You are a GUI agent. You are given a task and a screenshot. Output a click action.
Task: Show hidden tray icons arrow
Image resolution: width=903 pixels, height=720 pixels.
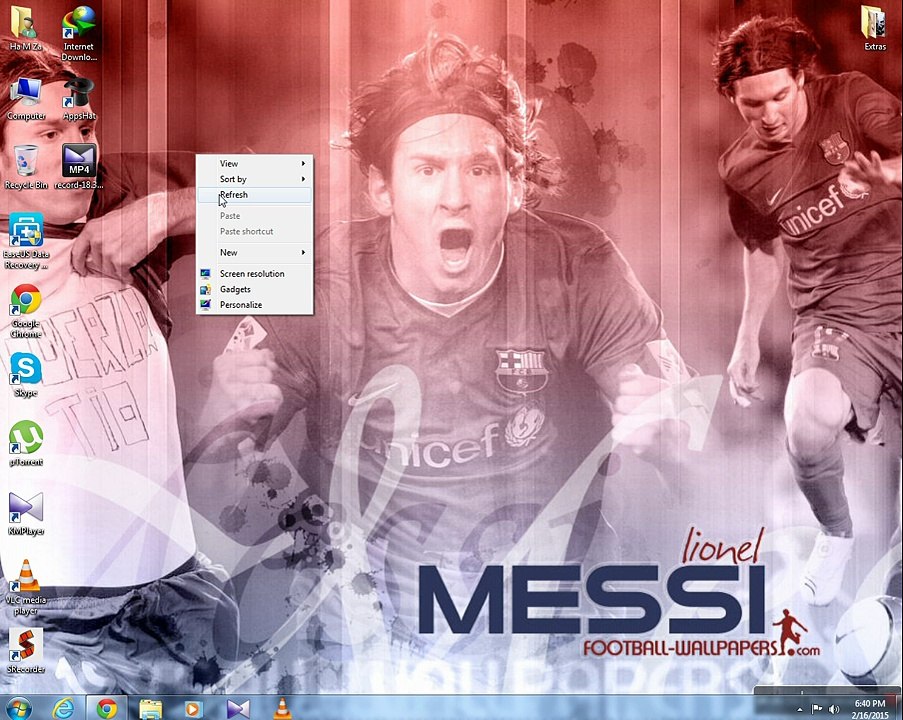click(x=800, y=709)
